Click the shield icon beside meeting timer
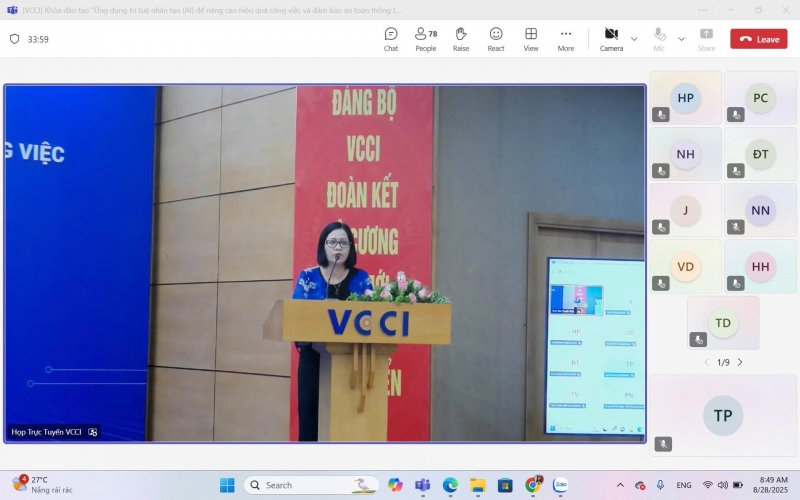The height and width of the screenshot is (500, 800). [14, 39]
